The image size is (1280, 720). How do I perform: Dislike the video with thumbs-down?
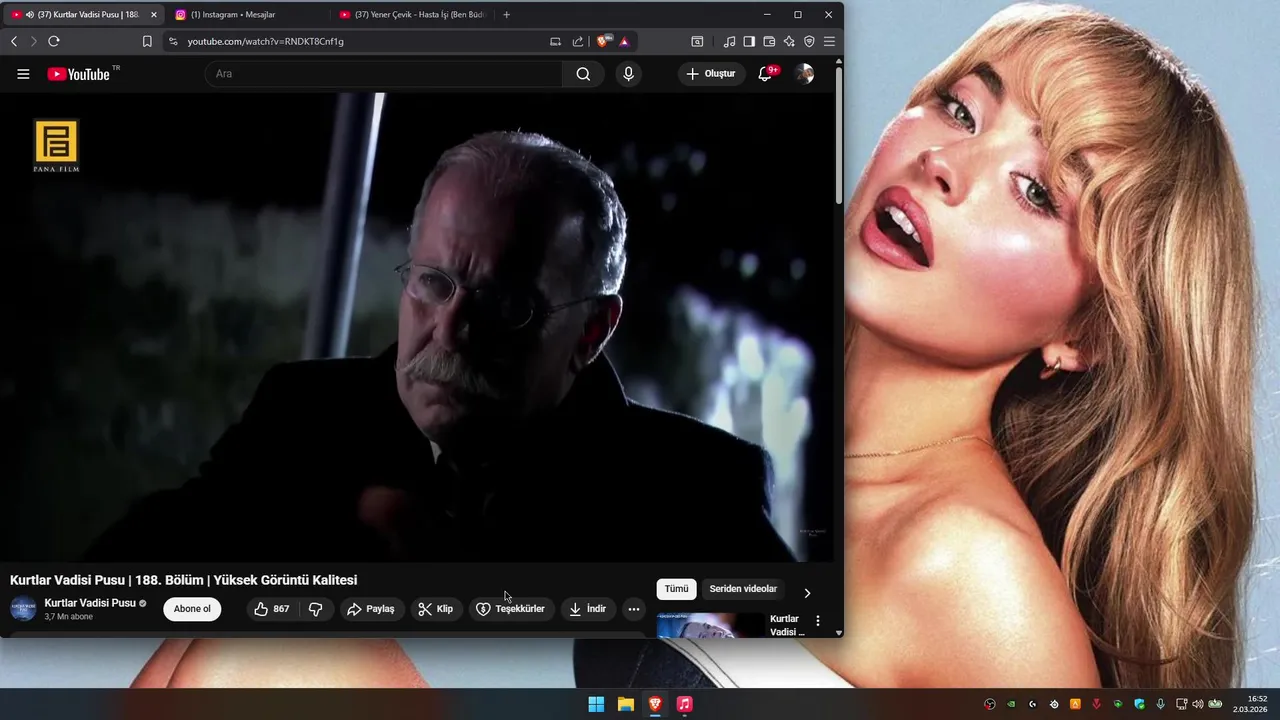click(315, 609)
